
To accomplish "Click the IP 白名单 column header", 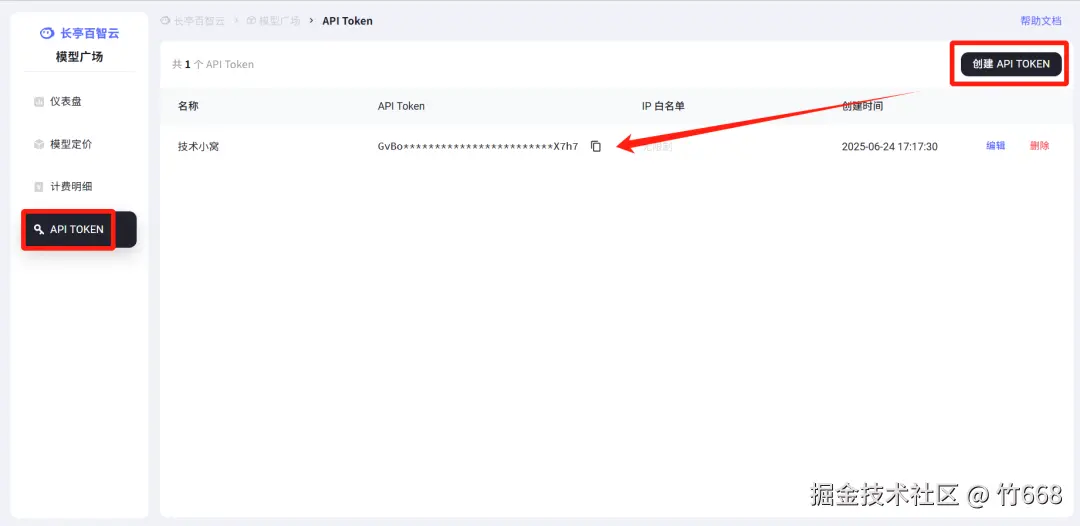I will coord(663,106).
